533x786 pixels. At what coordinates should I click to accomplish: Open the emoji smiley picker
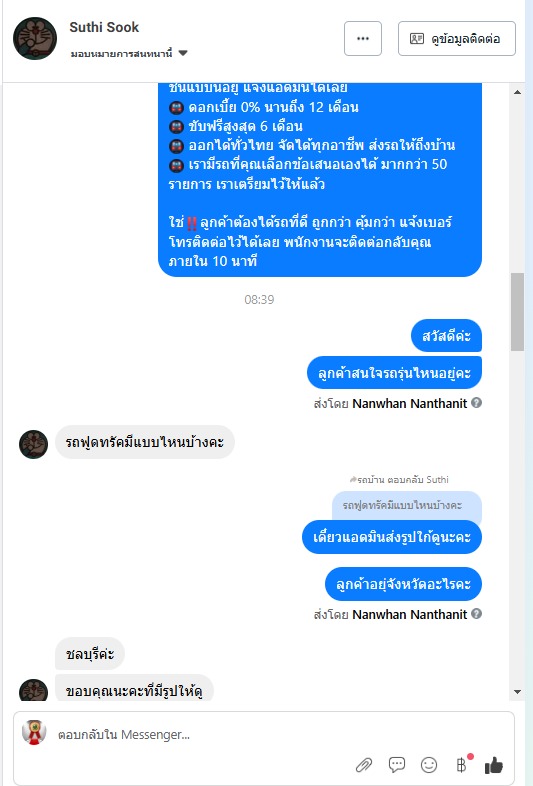[x=429, y=765]
